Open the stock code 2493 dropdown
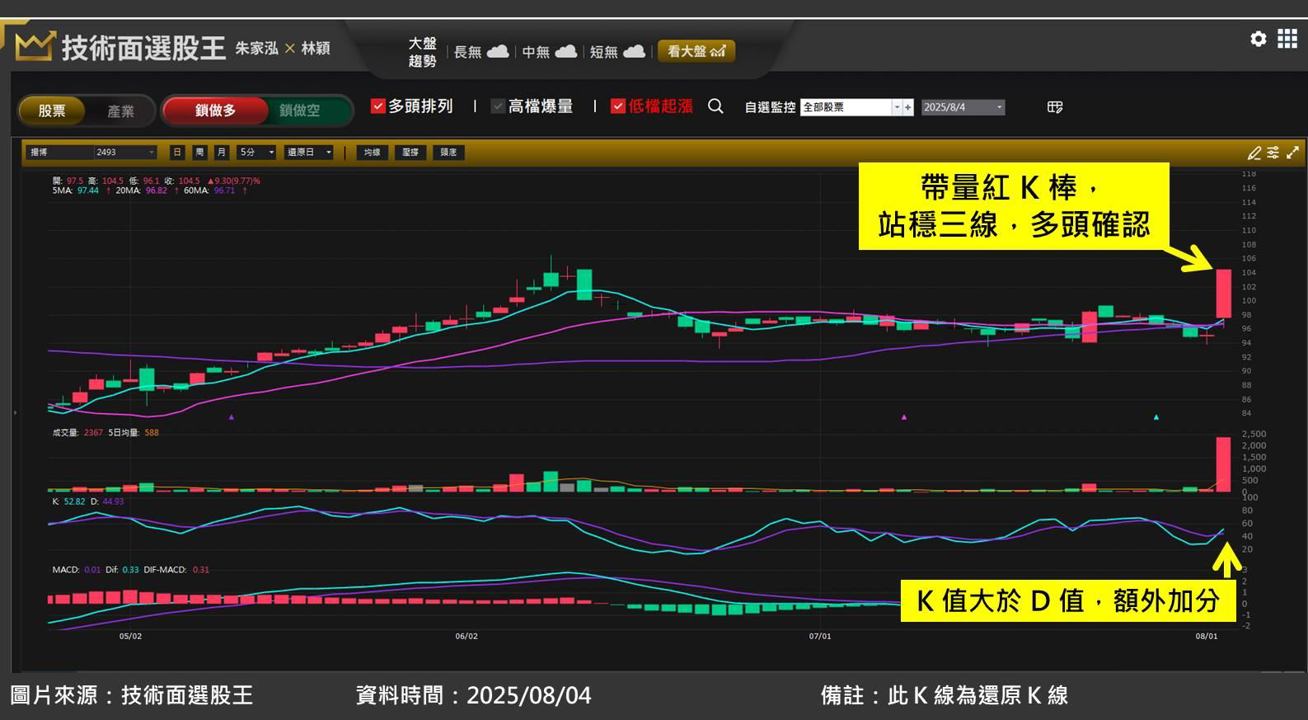The width and height of the screenshot is (1308, 720). [126, 152]
